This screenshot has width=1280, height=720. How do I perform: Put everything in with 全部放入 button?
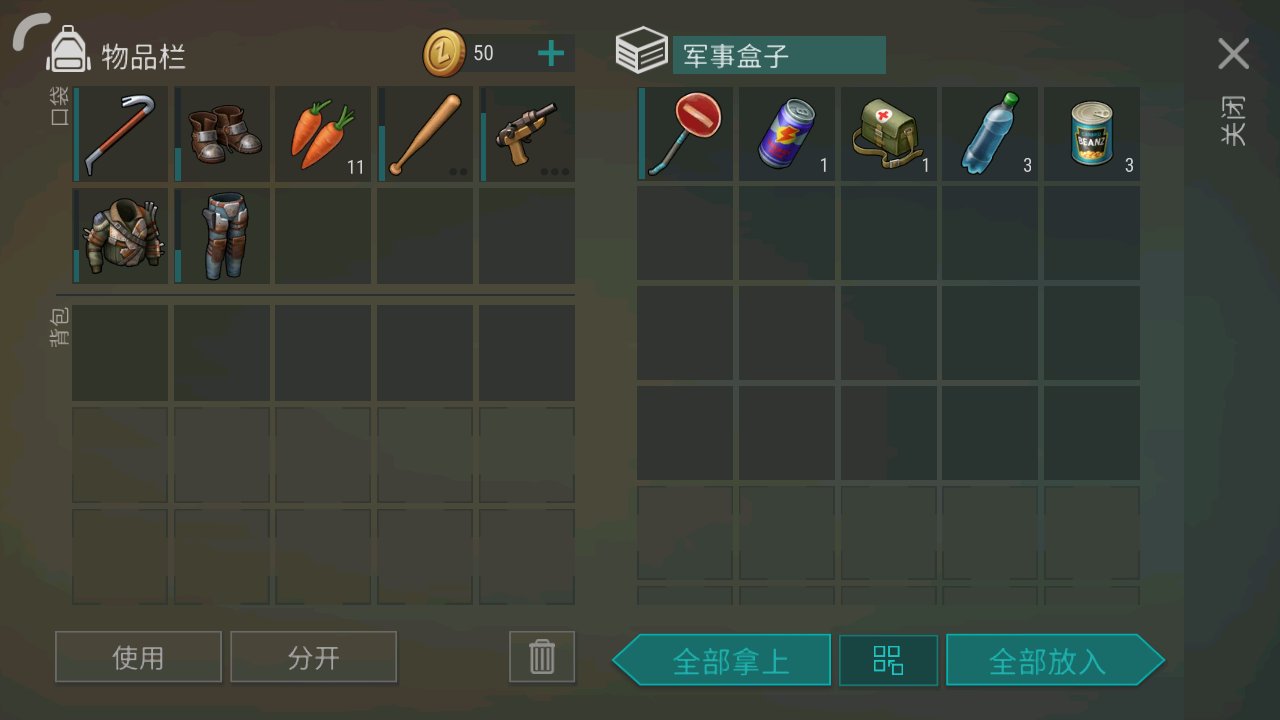coord(1056,660)
